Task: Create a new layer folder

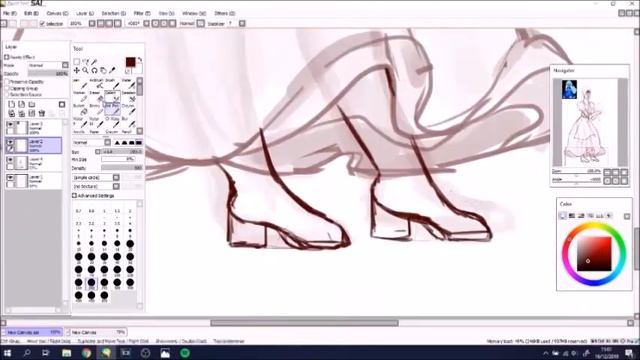Action: pyautogui.click(x=31, y=104)
